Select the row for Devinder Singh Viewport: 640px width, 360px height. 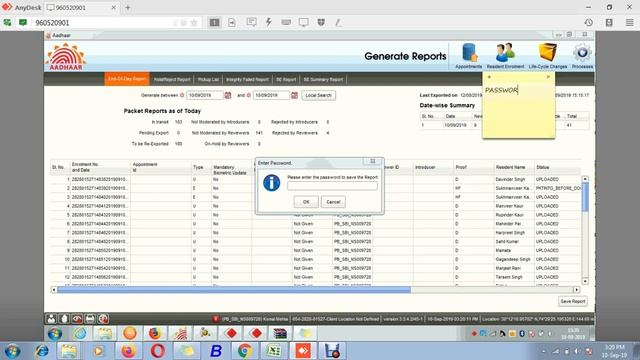tap(315, 179)
